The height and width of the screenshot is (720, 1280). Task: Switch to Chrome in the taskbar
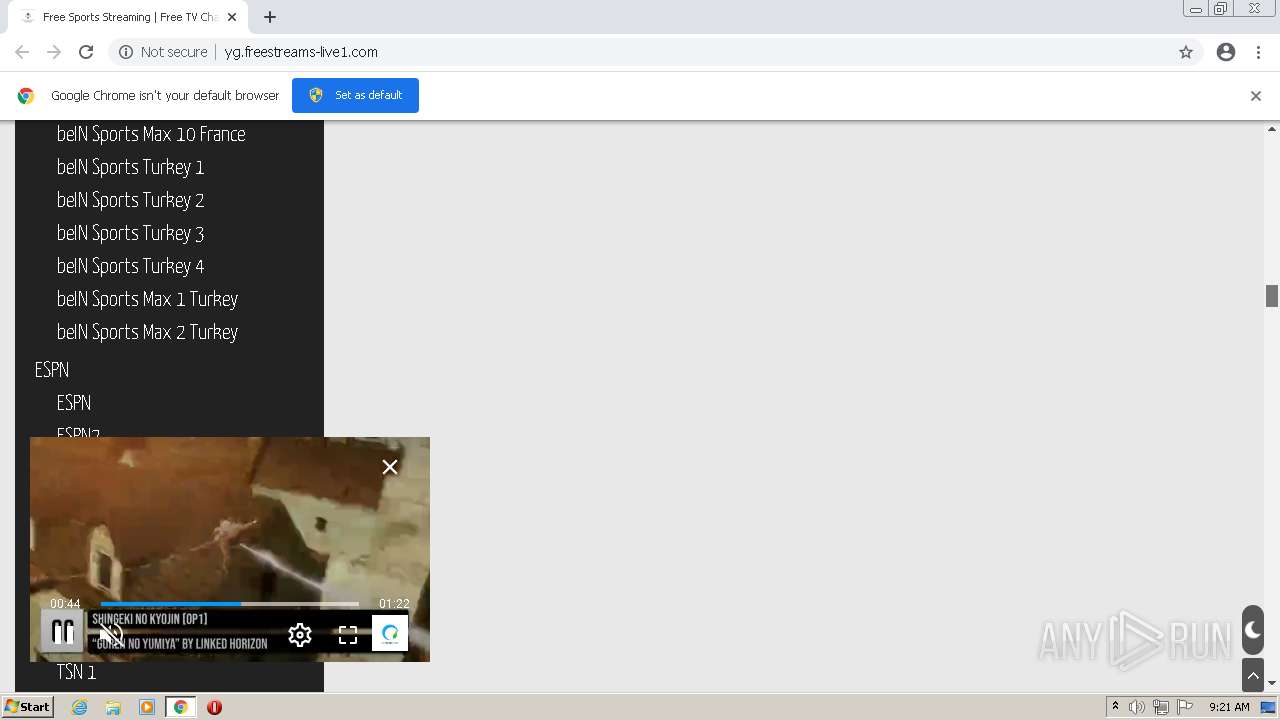pos(181,707)
